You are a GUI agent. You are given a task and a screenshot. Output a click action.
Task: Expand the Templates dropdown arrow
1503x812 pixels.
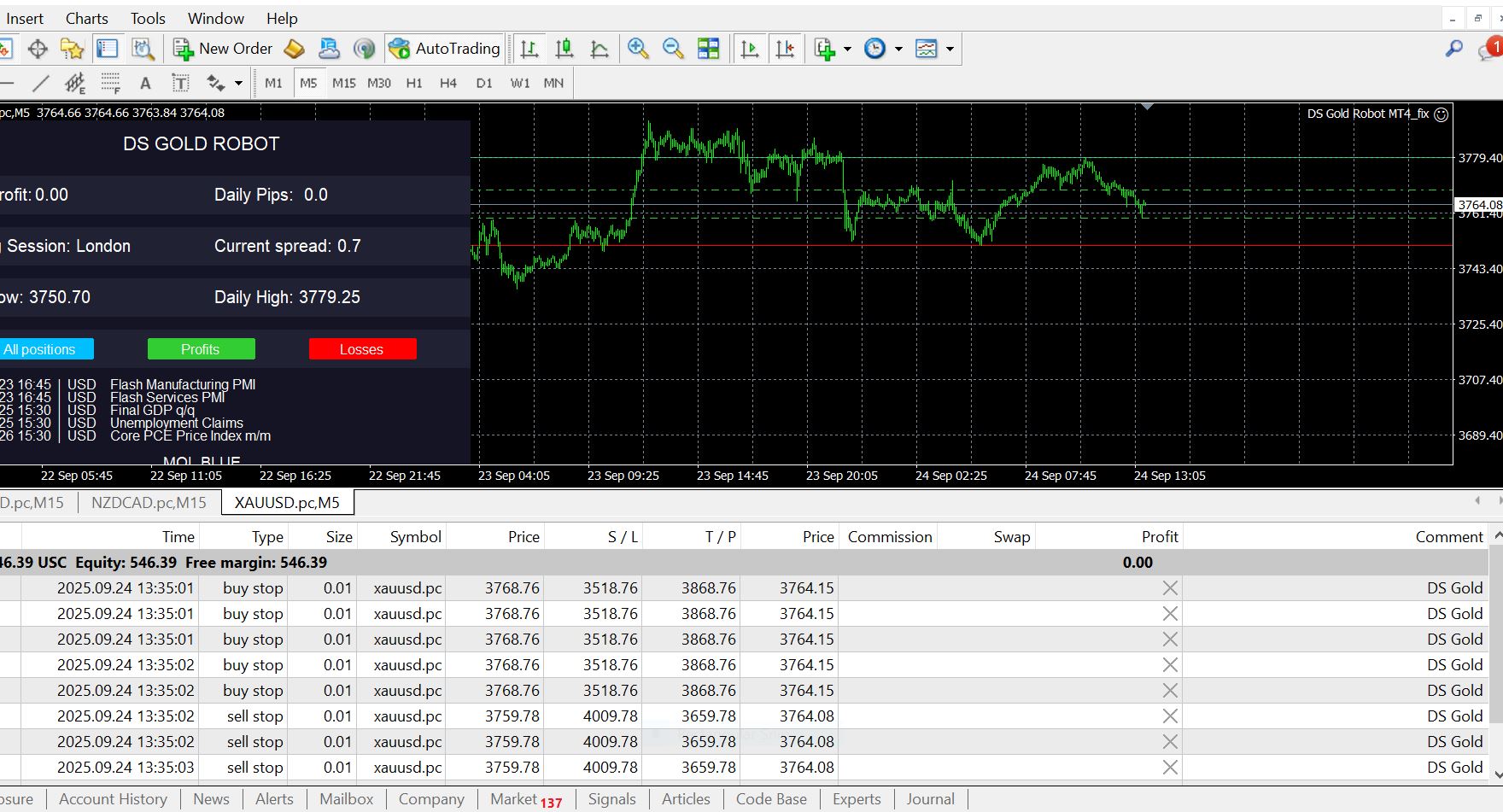(950, 49)
